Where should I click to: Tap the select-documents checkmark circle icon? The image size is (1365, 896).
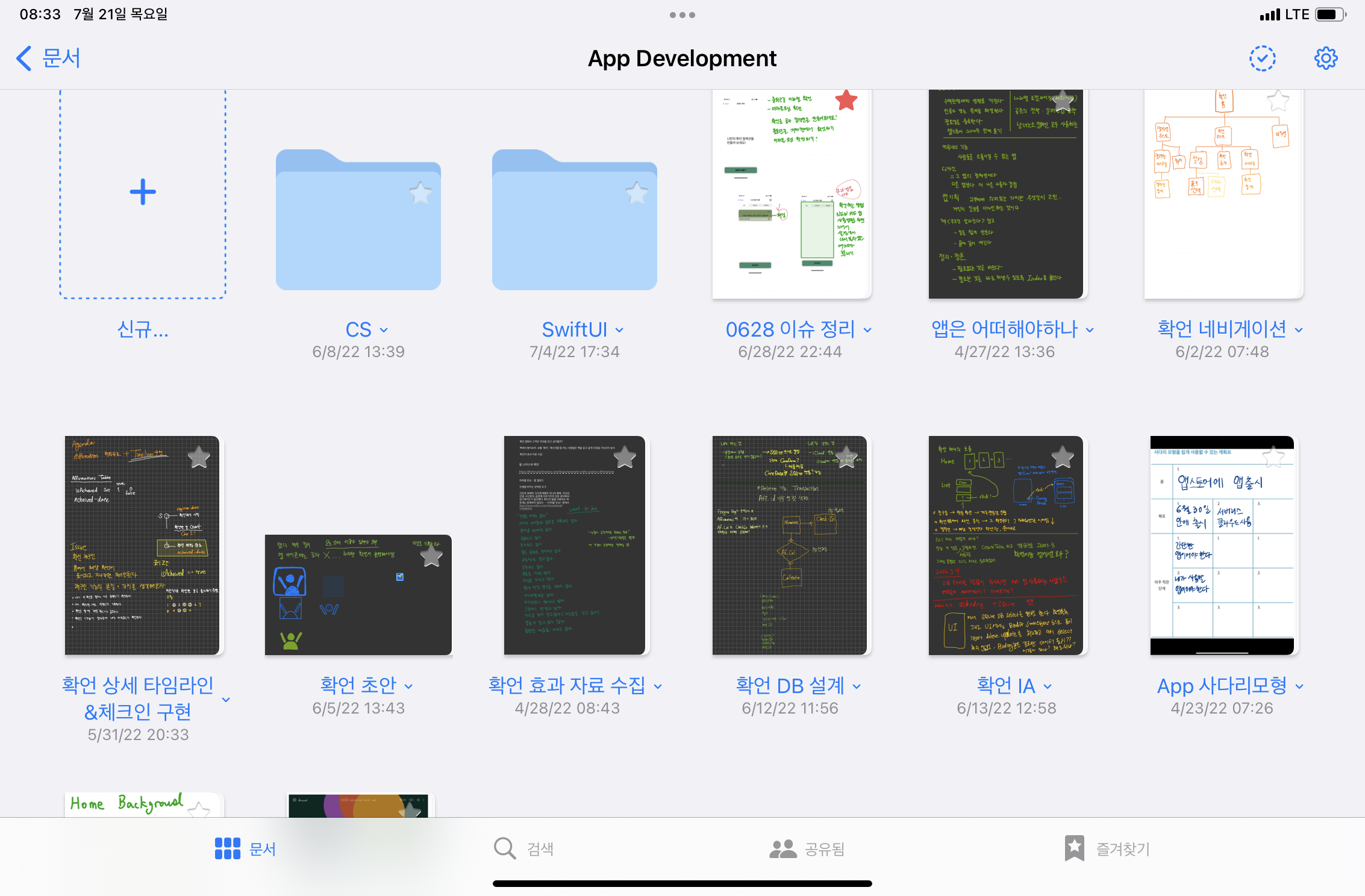coord(1262,58)
